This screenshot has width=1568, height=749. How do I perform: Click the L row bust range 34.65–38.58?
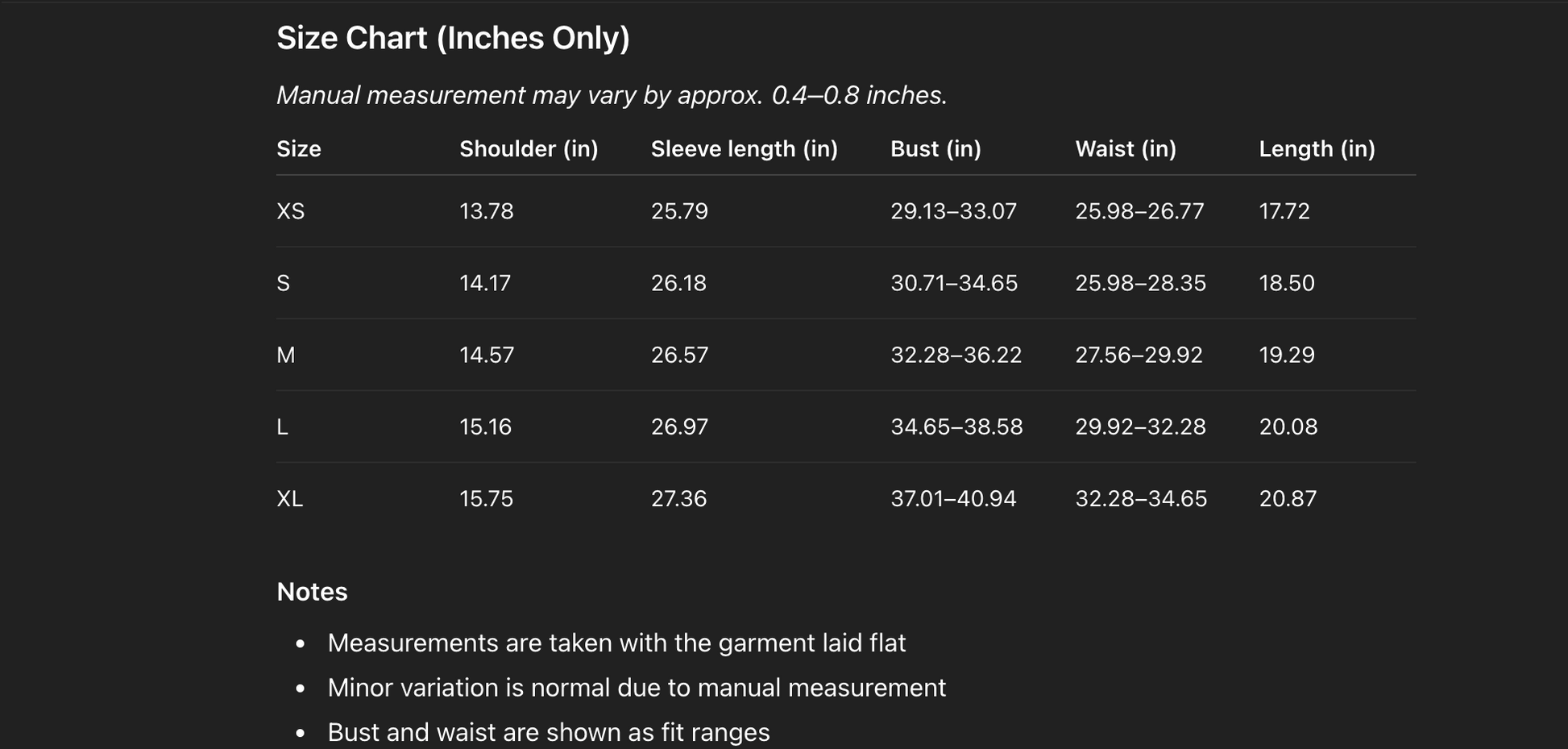[x=956, y=427]
